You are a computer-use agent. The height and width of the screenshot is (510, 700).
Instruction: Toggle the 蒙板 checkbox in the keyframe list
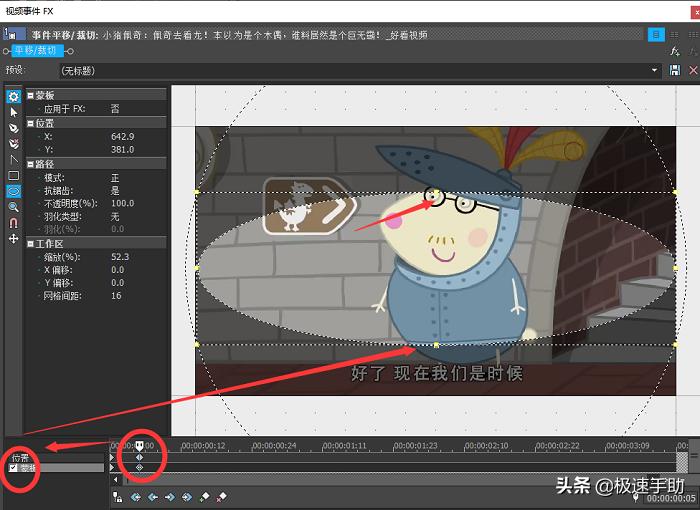[x=13, y=468]
